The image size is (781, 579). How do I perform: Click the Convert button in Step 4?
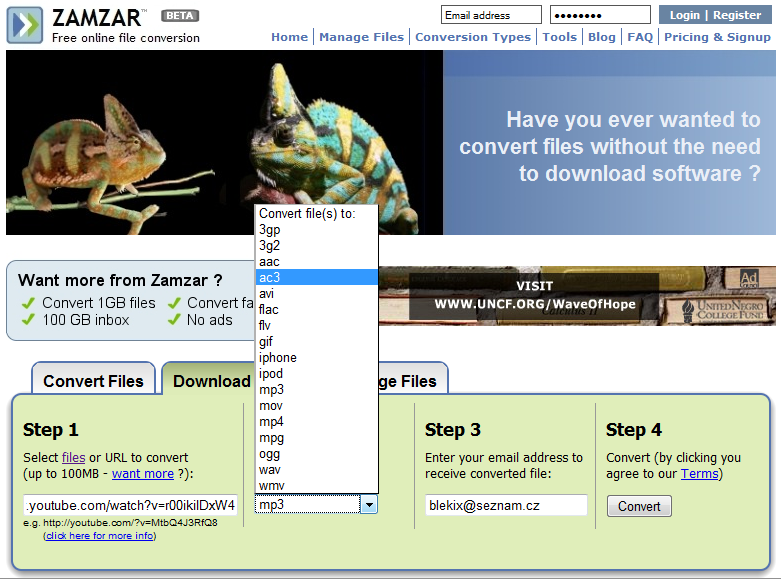tap(639, 506)
